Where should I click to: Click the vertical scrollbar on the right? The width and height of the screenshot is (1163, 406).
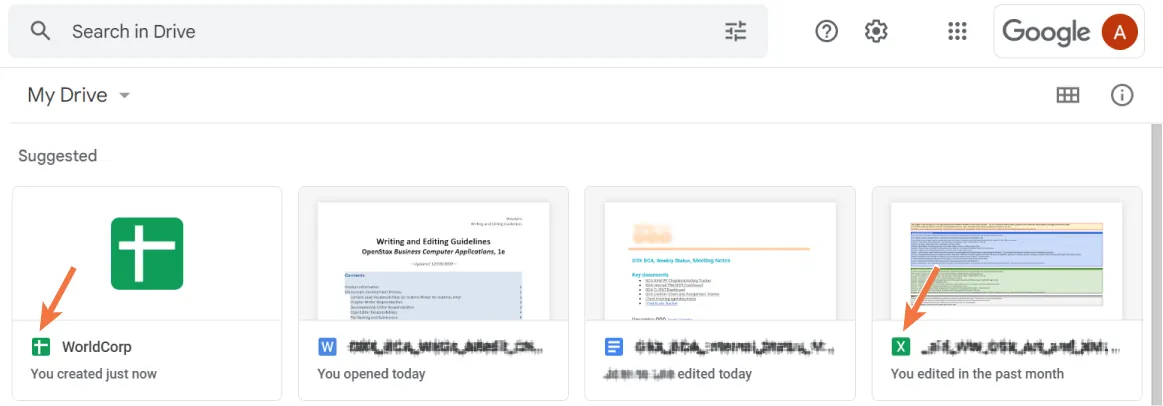point(1156,250)
